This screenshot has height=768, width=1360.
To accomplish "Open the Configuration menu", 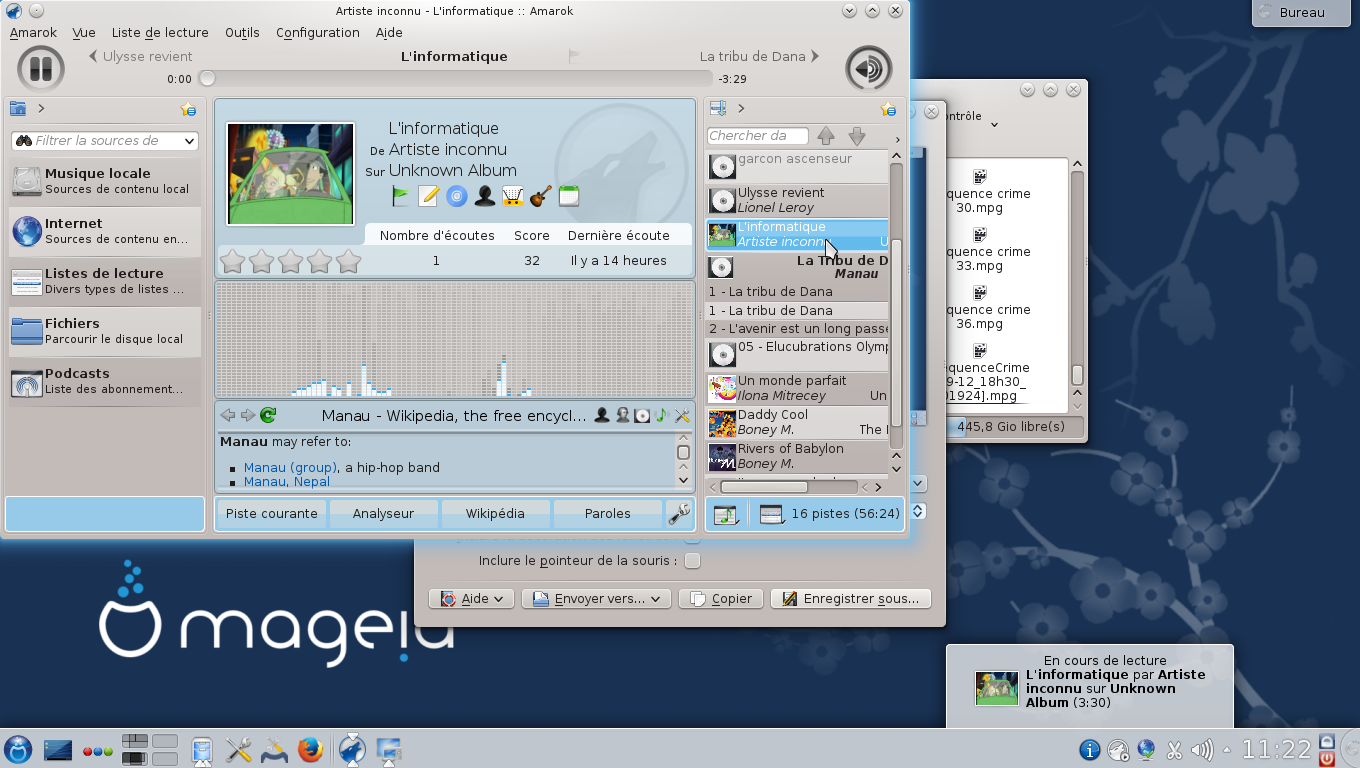I will (318, 33).
